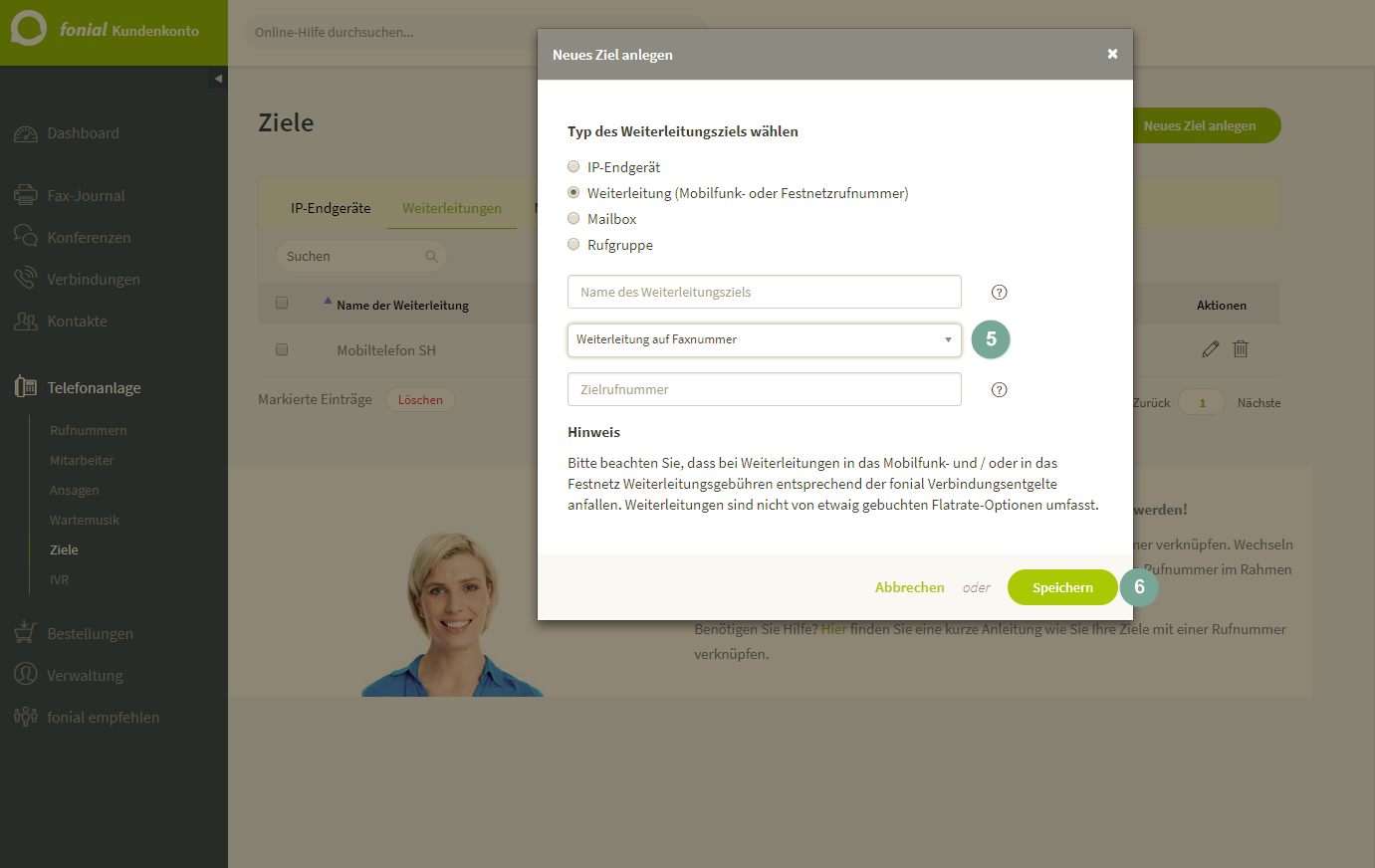Click the Fax-Journal printer icon

pyautogui.click(x=26, y=195)
